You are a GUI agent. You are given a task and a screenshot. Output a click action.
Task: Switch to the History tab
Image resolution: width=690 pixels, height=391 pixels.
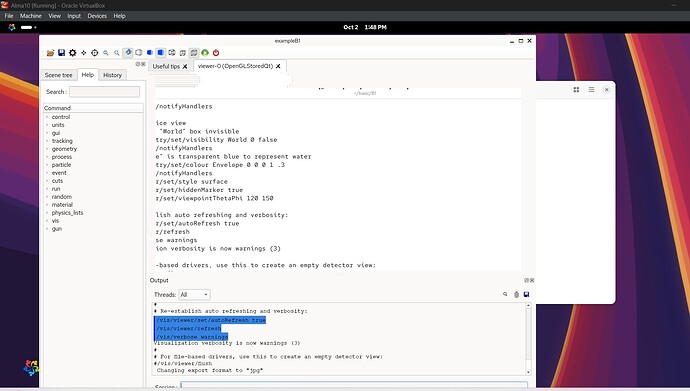pyautogui.click(x=112, y=75)
